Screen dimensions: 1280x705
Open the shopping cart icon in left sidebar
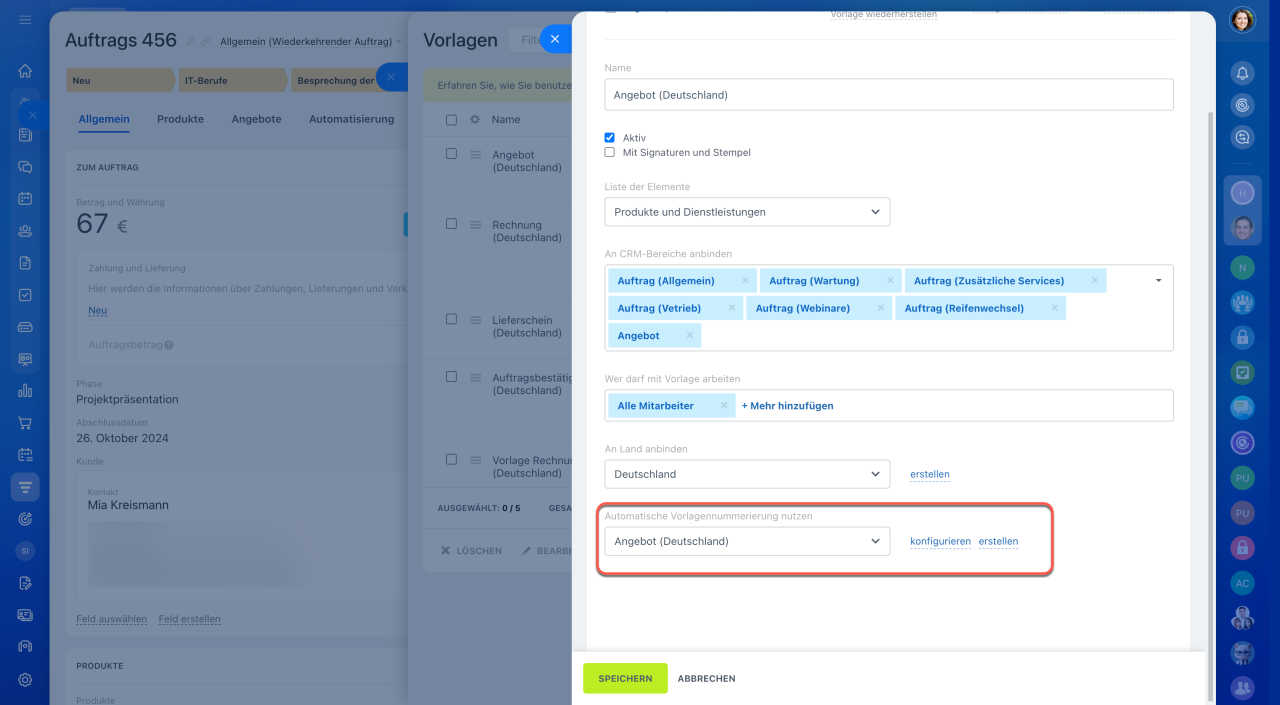[x=25, y=423]
